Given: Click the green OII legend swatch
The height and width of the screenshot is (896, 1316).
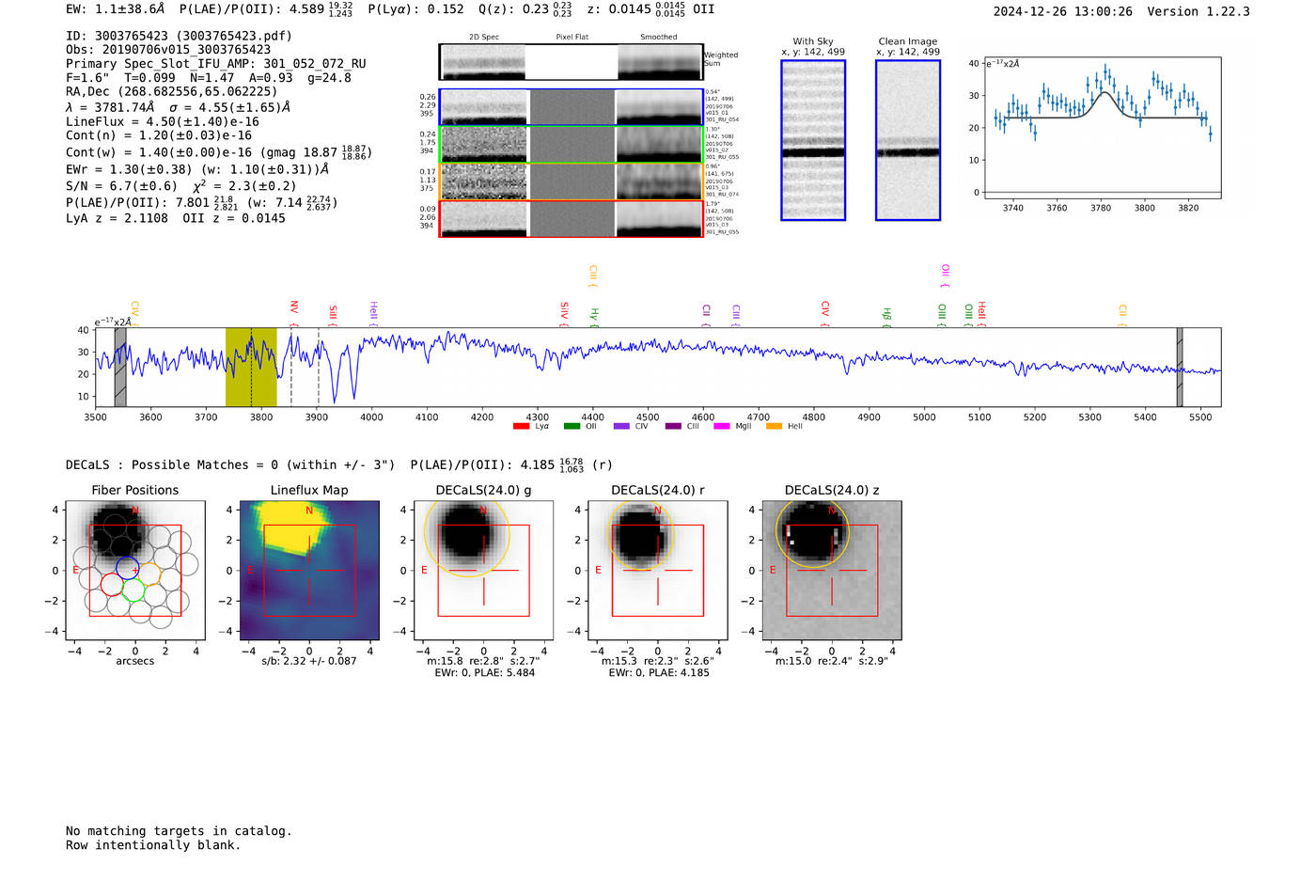Looking at the screenshot, I should pyautogui.click(x=572, y=426).
